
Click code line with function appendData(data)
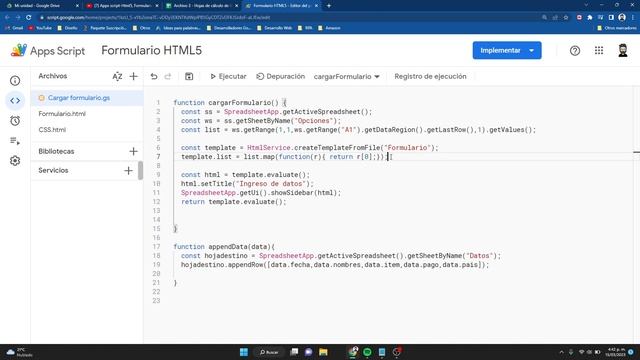(x=224, y=247)
